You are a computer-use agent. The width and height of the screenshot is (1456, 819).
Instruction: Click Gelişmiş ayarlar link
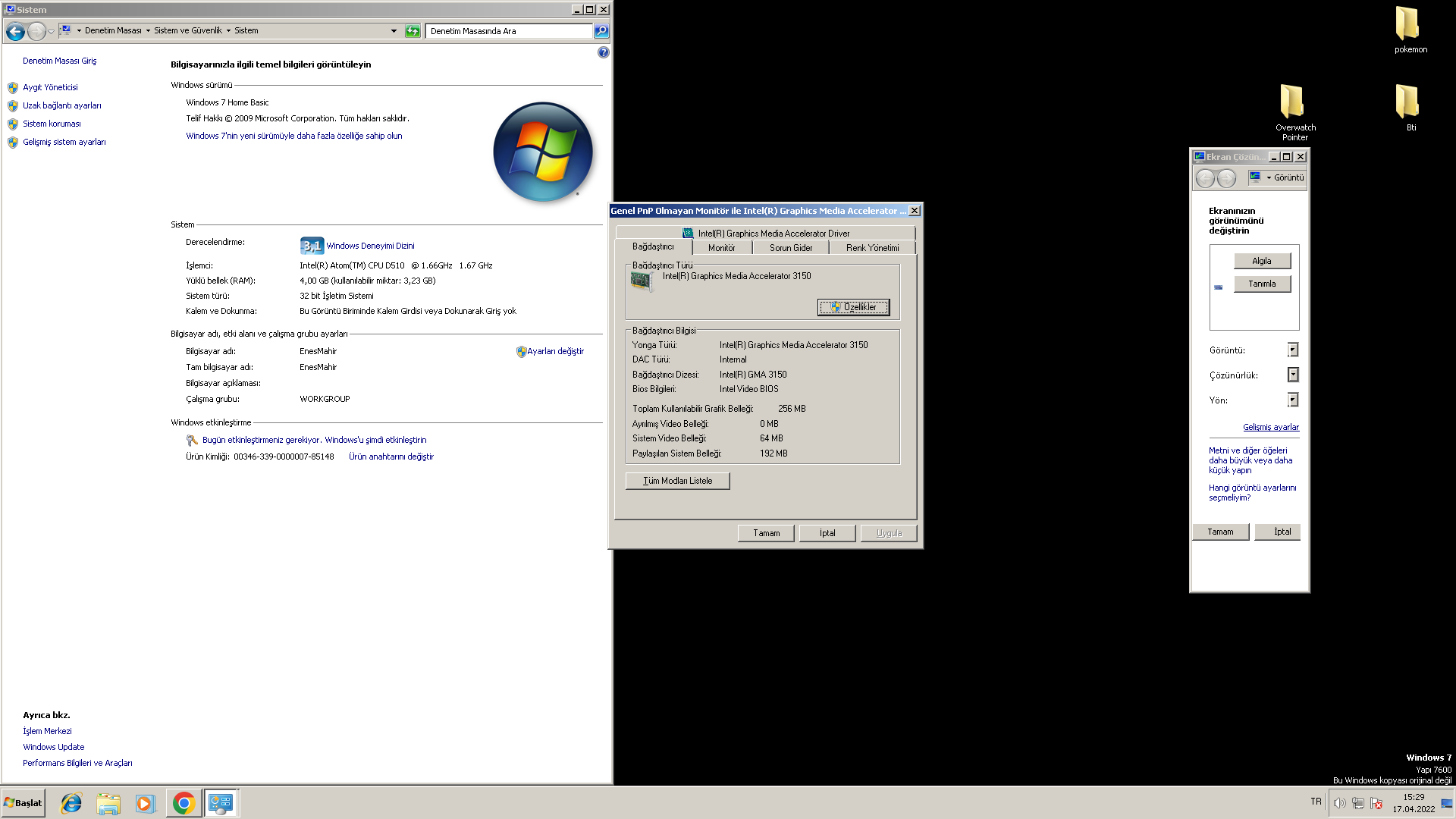click(x=1270, y=427)
